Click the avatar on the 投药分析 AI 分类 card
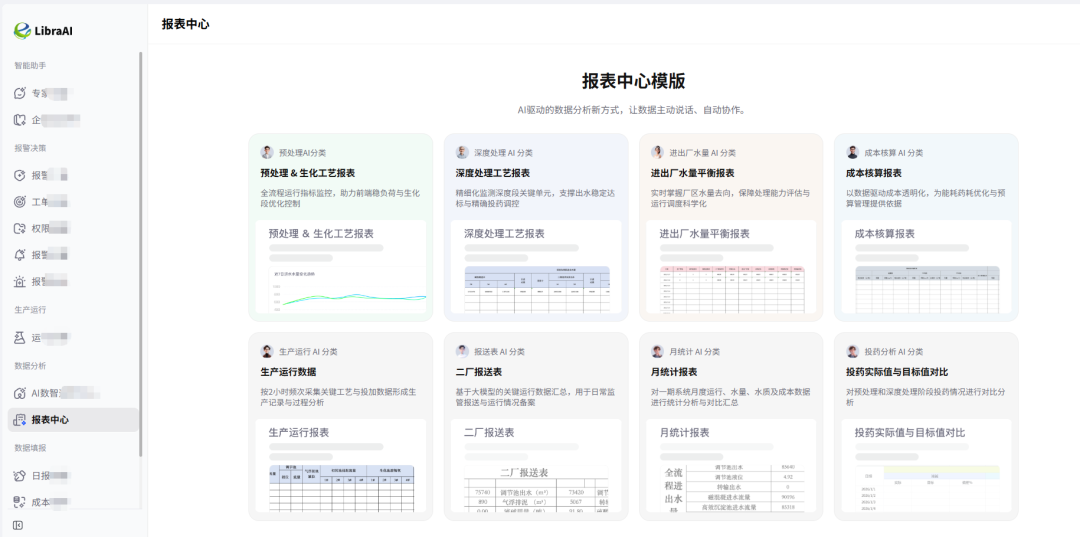The height and width of the screenshot is (537, 1080). 853,351
